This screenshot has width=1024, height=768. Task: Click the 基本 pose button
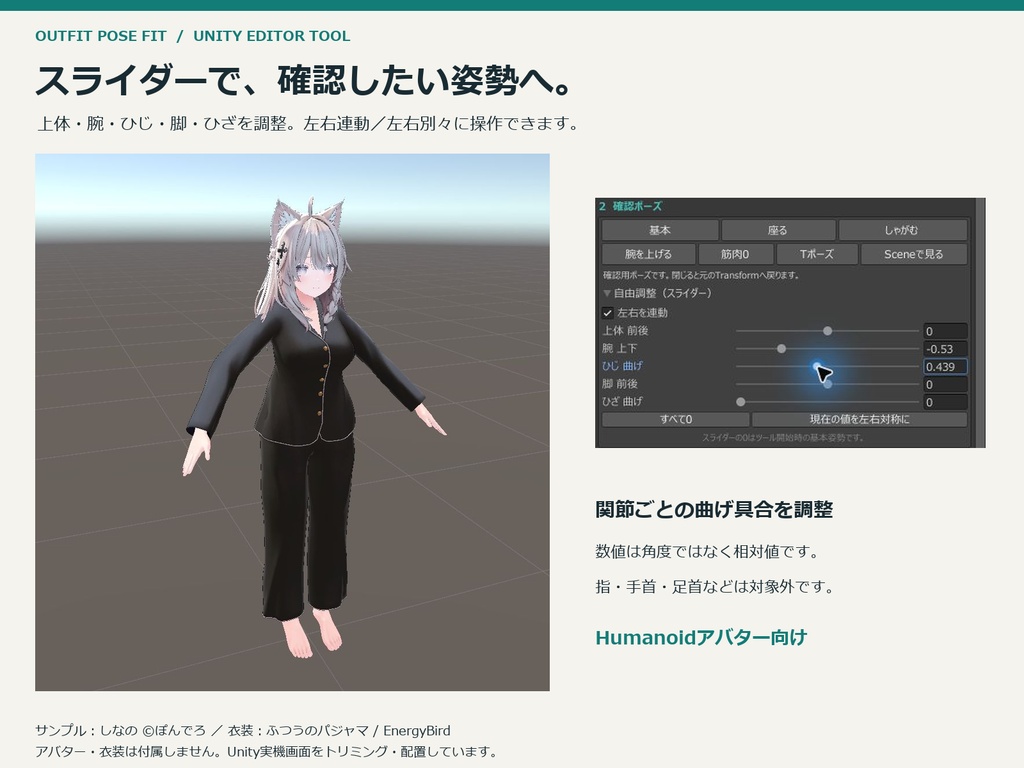coord(660,230)
